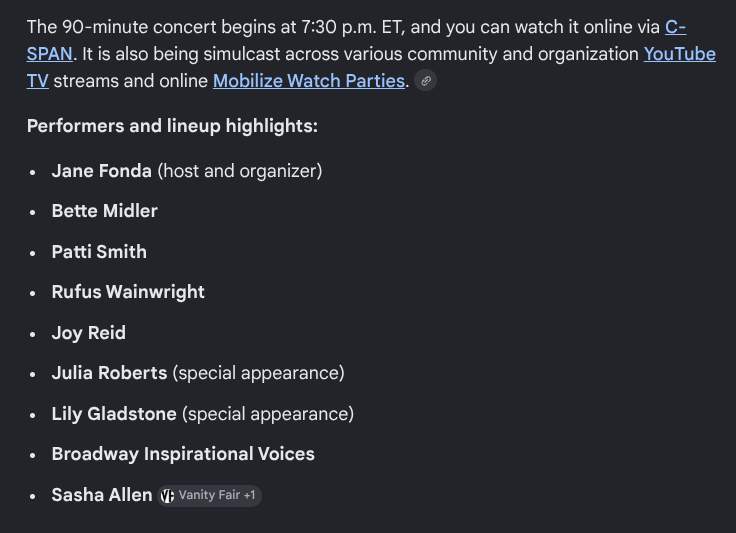Click the Joy Reid list item

click(x=89, y=333)
